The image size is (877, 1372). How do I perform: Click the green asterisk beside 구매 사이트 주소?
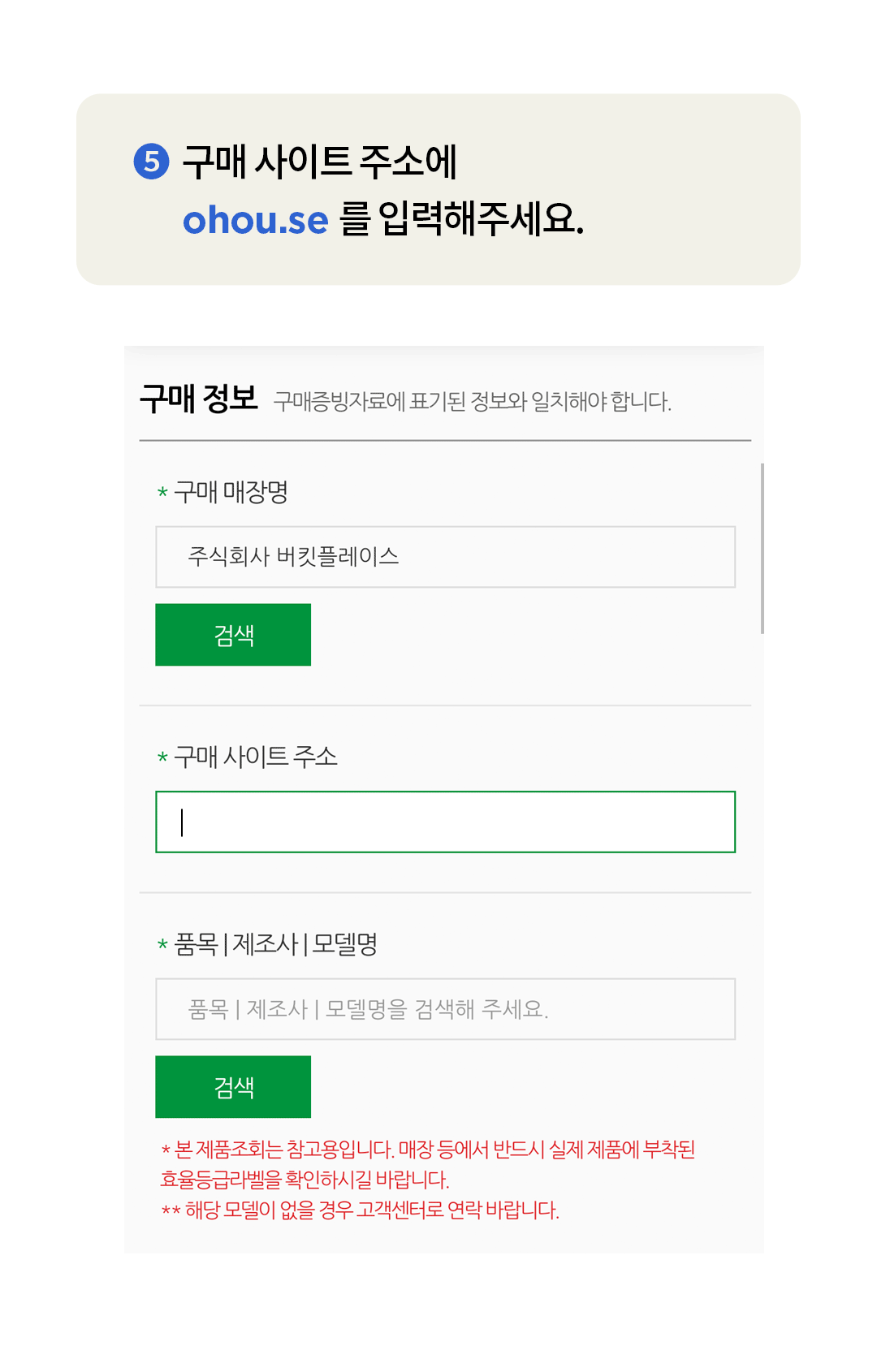tap(162, 757)
